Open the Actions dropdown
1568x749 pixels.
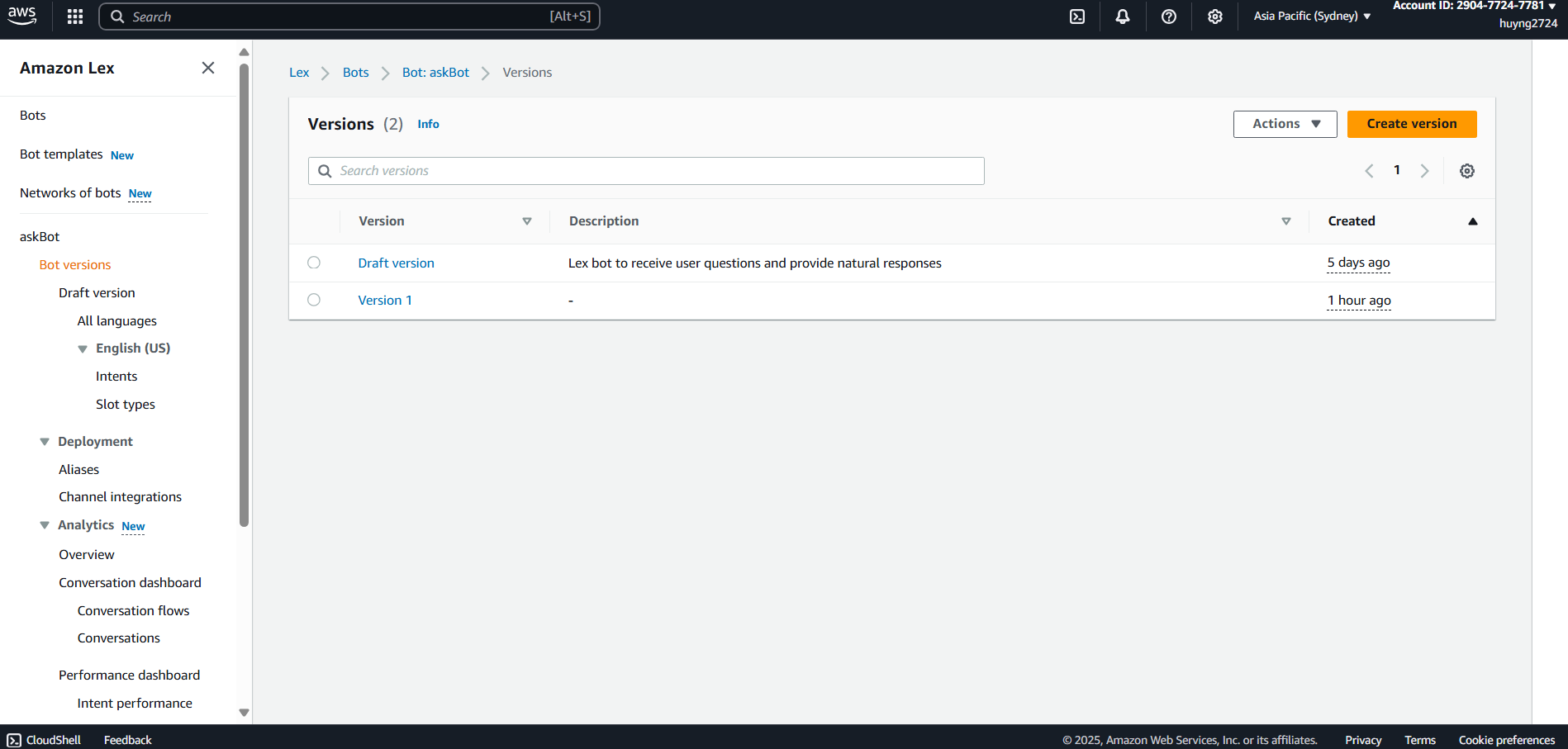[1285, 124]
